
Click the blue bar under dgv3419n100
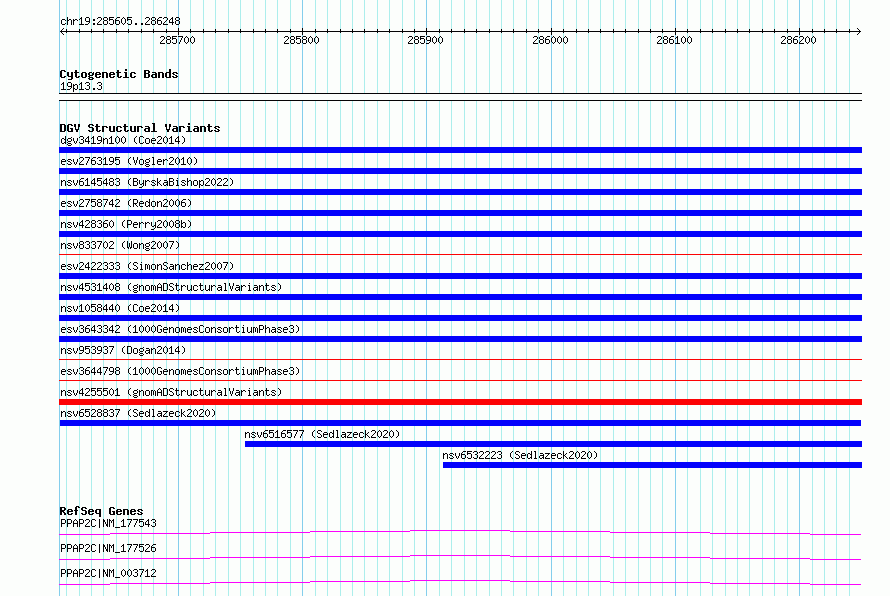tap(460, 150)
